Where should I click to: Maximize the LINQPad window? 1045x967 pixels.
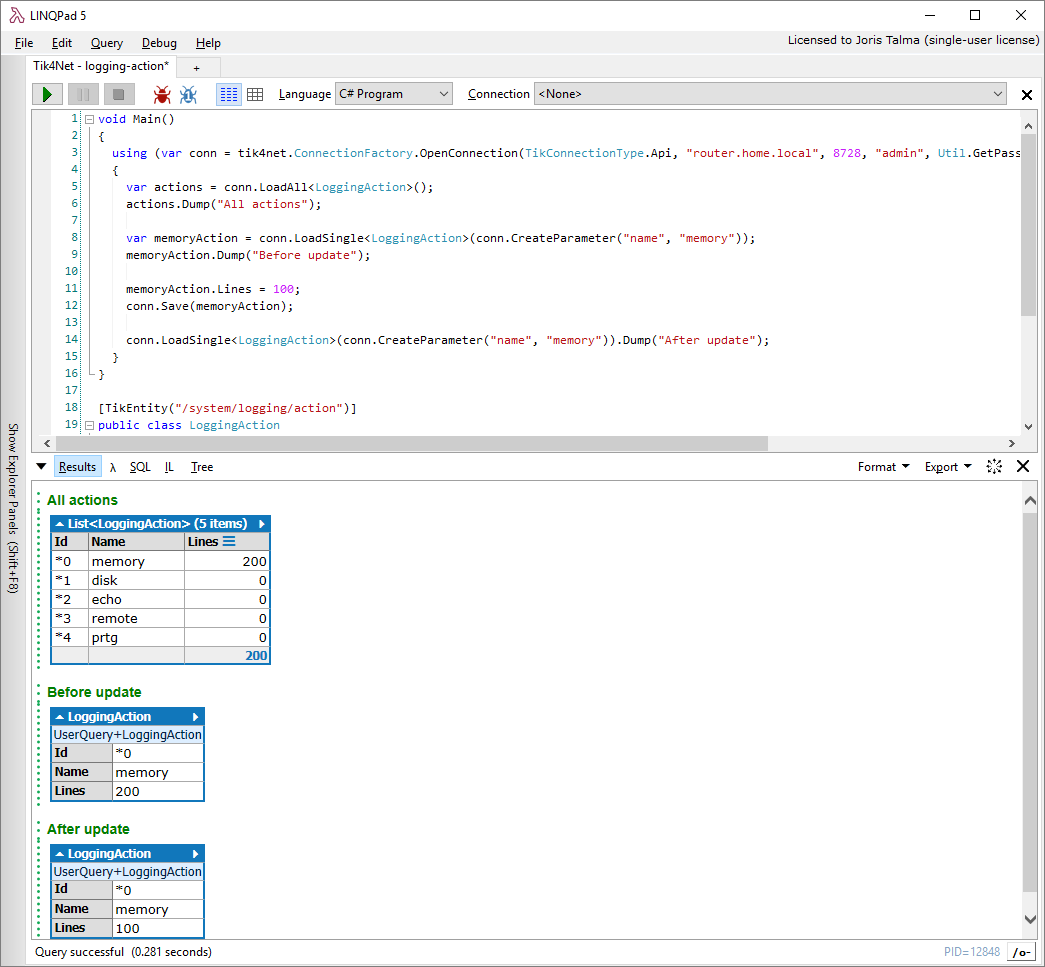click(975, 15)
